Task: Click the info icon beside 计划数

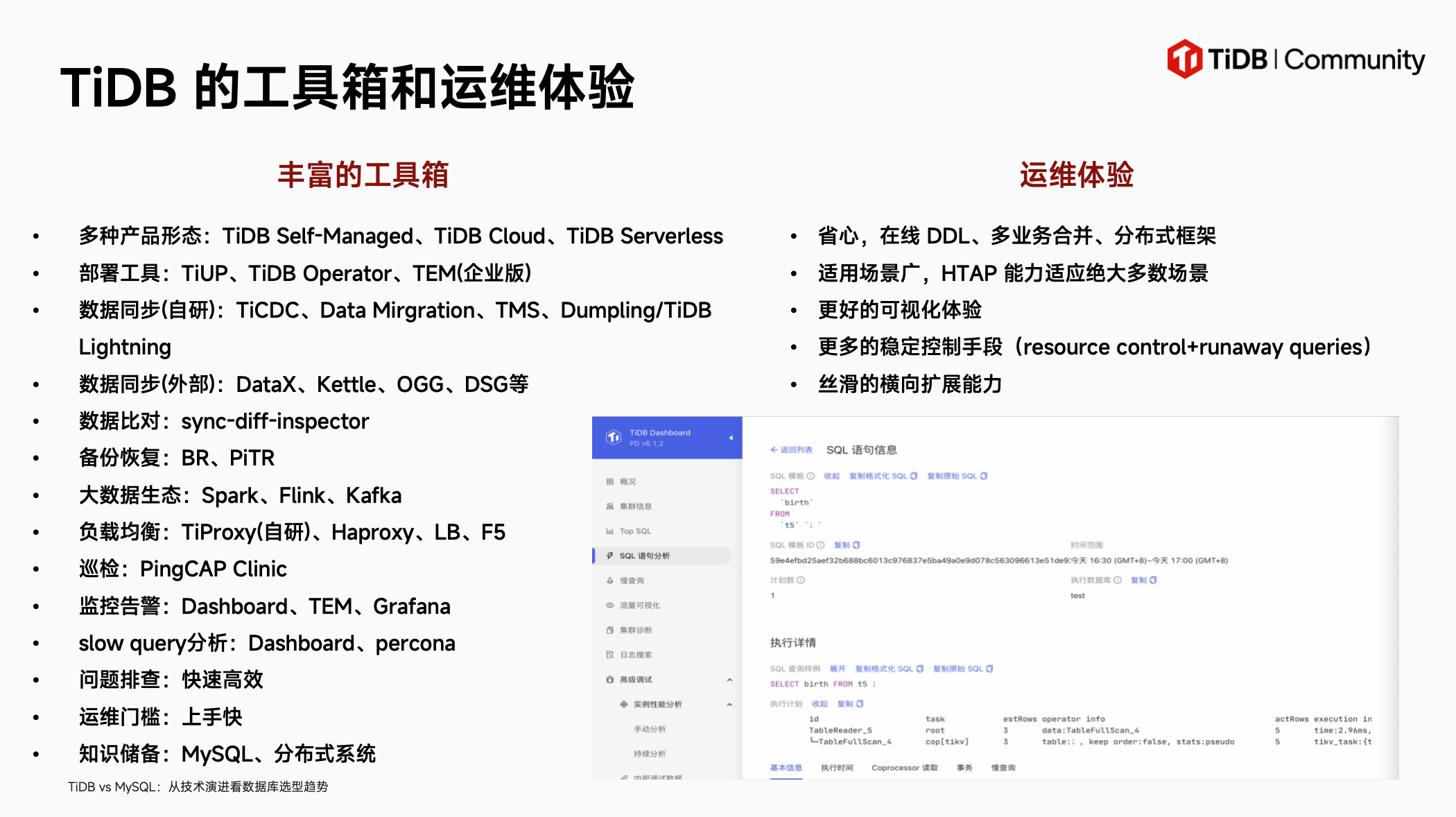Action: click(801, 580)
